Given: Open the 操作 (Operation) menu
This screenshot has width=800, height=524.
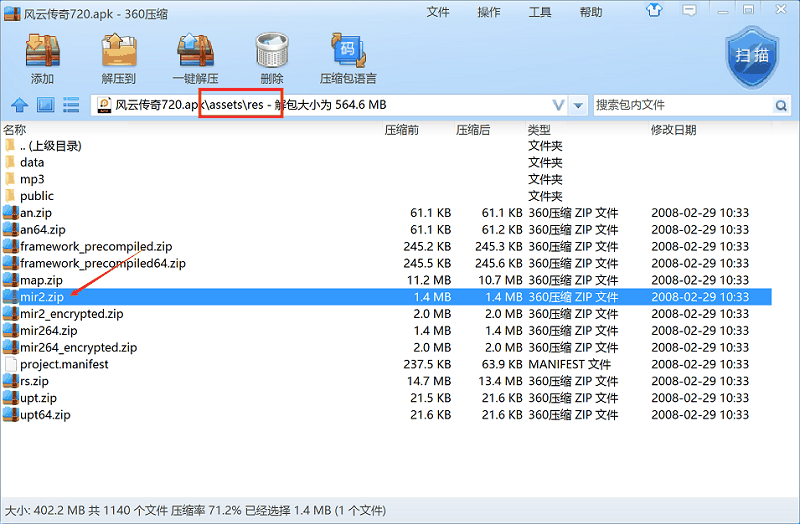Looking at the screenshot, I should (489, 12).
